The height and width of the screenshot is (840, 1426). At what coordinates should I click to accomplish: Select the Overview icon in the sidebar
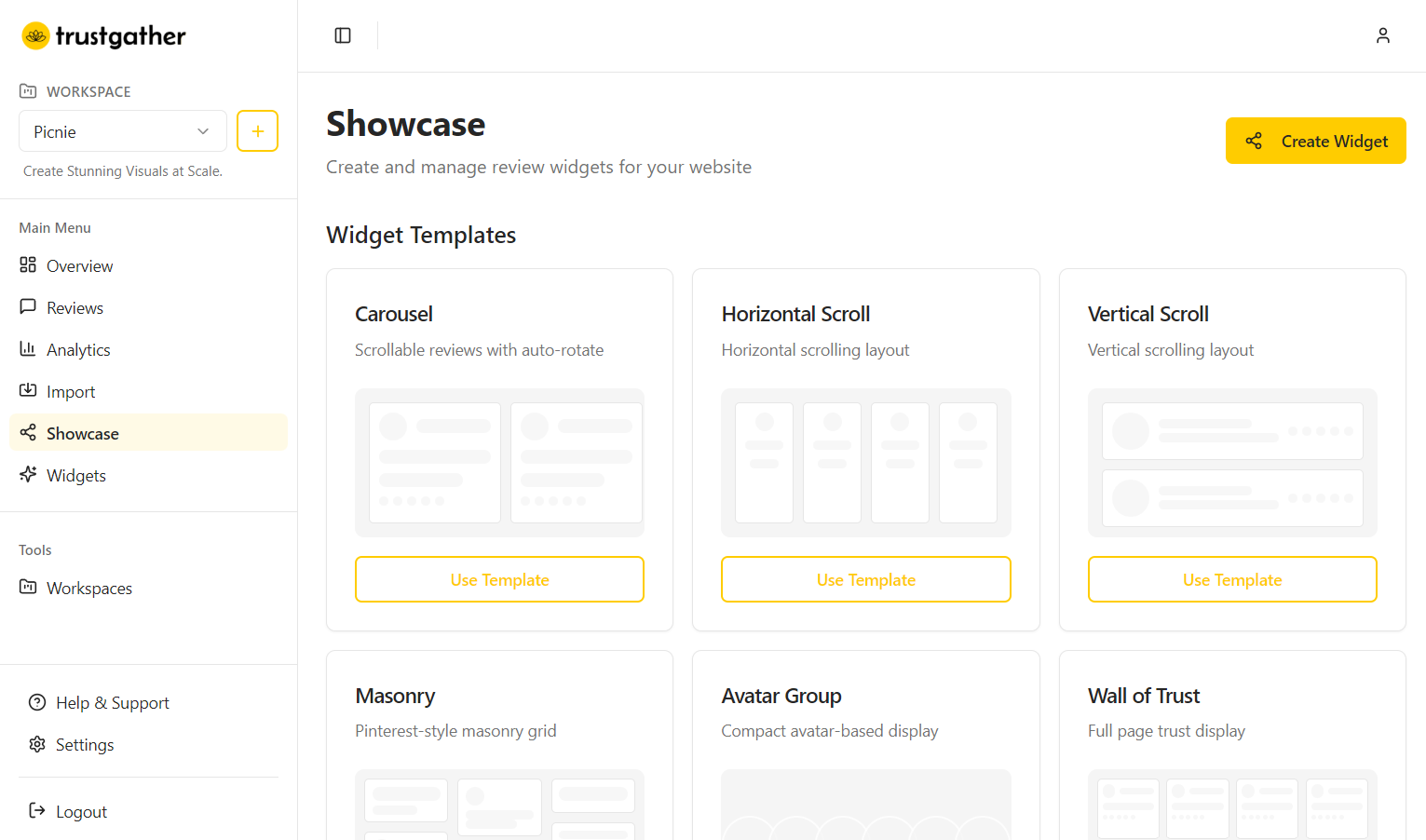pos(28,265)
